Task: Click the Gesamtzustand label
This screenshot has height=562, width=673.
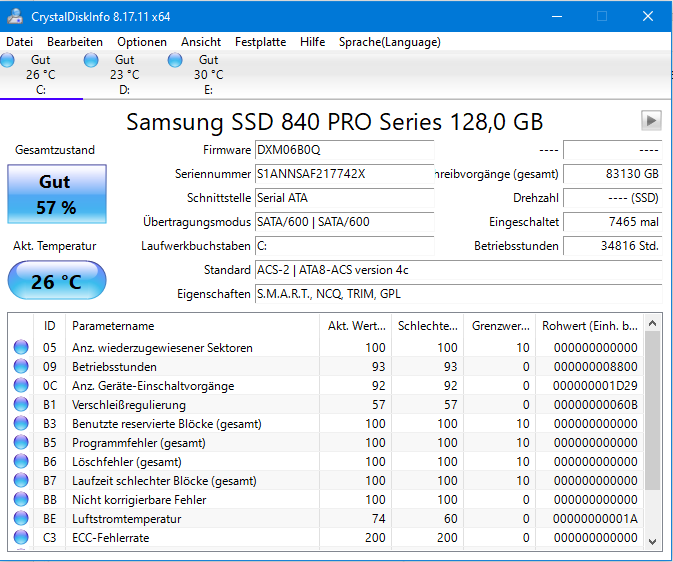Action: [x=55, y=150]
